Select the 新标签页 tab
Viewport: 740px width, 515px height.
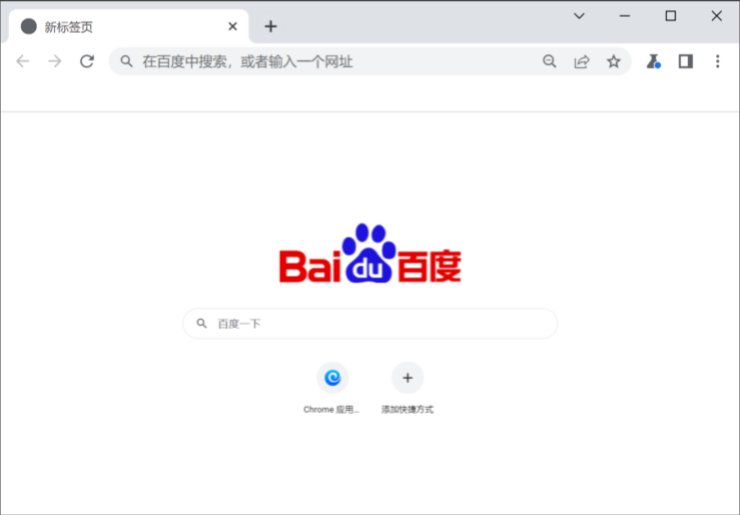coord(128,26)
